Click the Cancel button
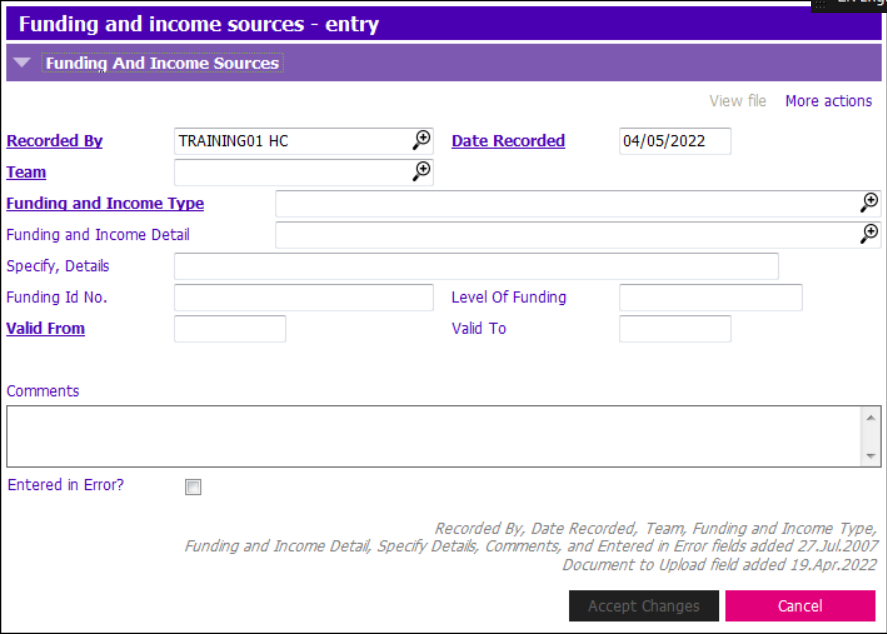 (800, 606)
